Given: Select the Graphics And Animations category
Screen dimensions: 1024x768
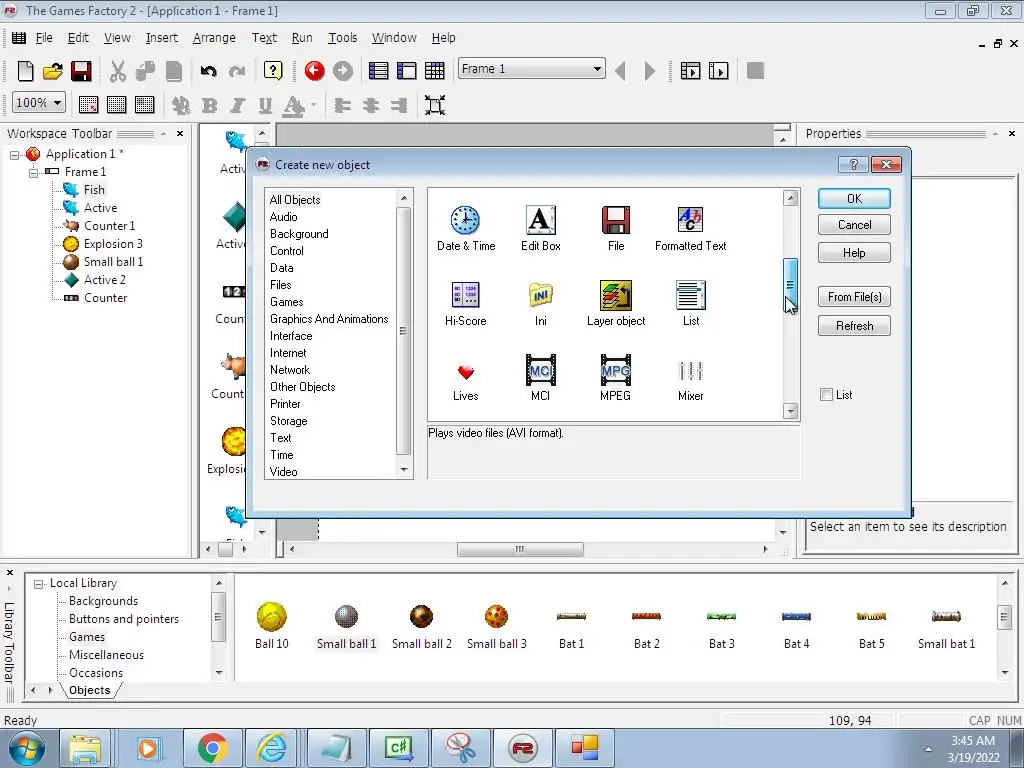Looking at the screenshot, I should coord(329,319).
